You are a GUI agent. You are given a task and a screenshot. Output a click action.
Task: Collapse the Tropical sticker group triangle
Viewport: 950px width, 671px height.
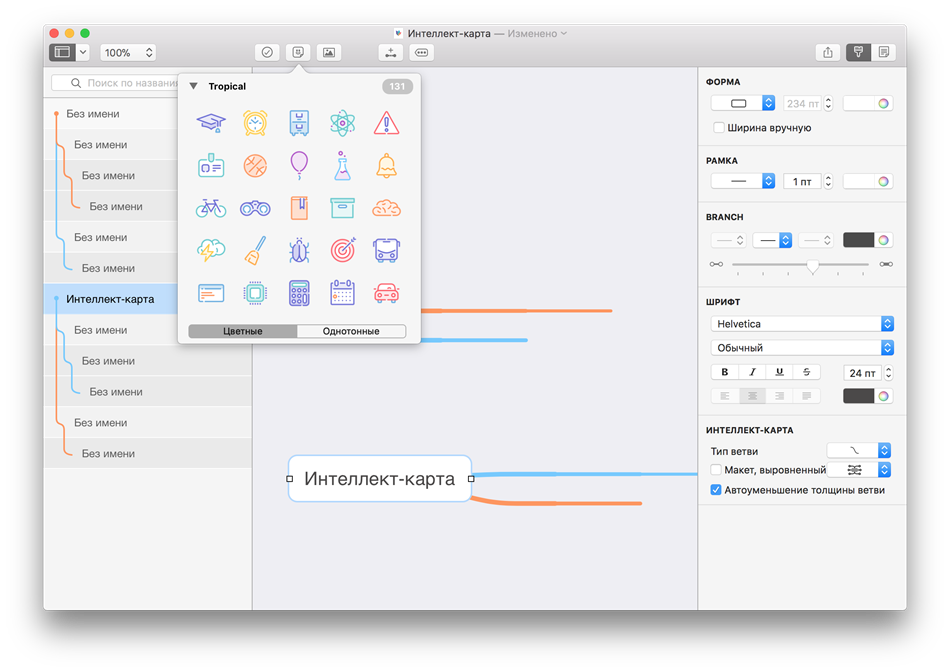pos(194,87)
